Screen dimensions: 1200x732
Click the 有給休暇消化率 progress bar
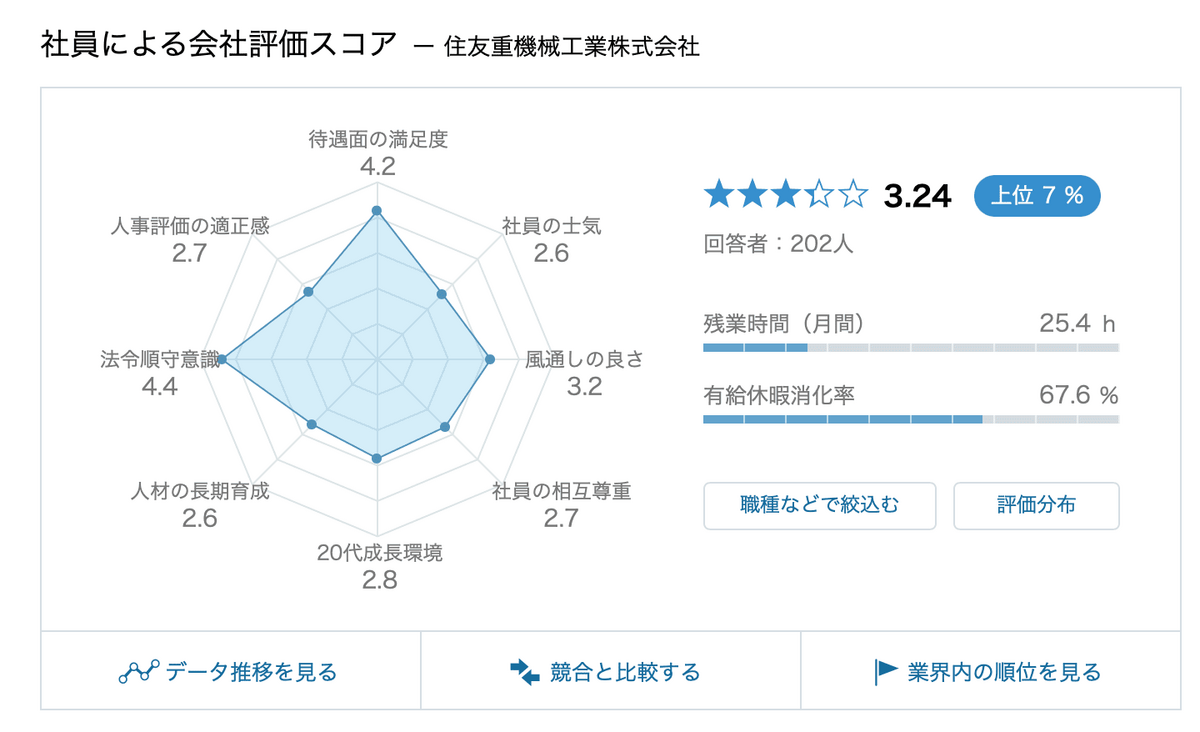click(x=911, y=419)
